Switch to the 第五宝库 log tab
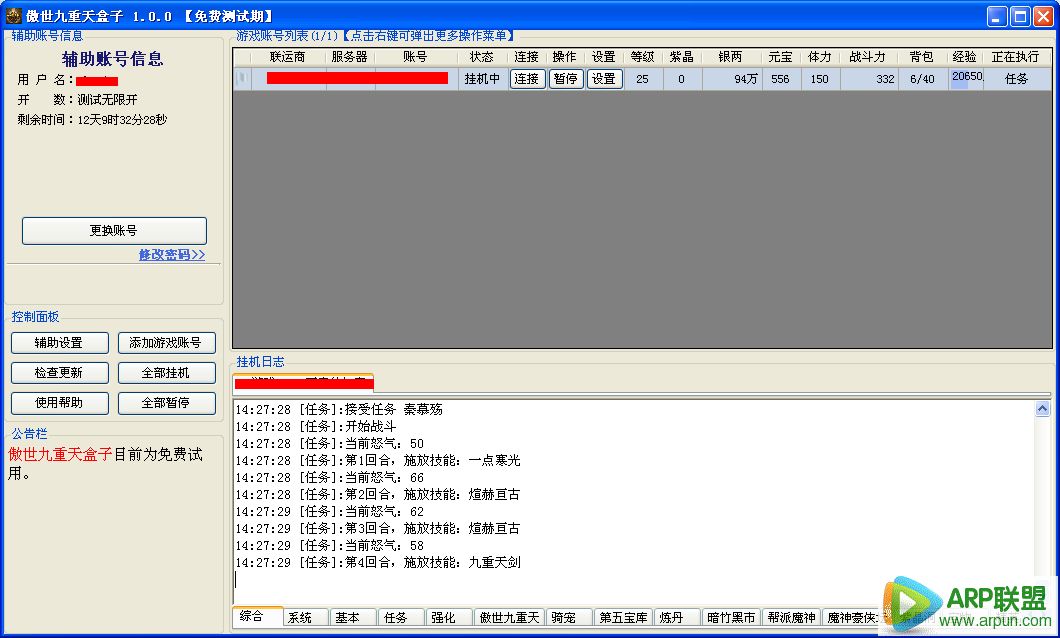 623,618
